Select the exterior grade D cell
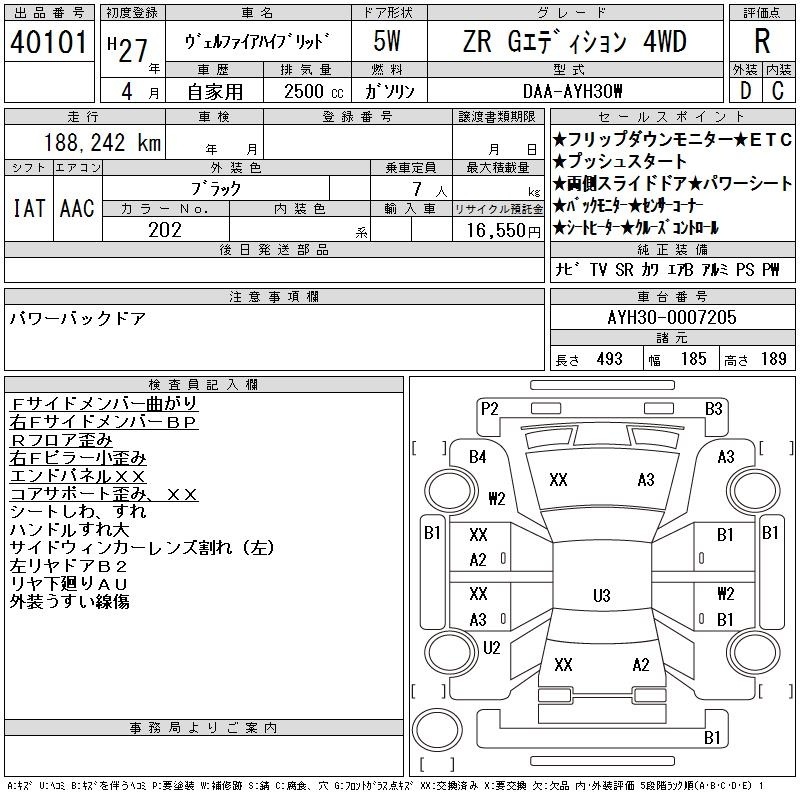This screenshot has width=800, height=800. [745, 90]
